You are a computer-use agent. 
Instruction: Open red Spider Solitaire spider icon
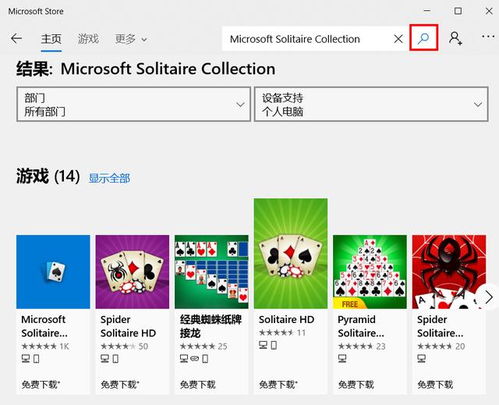click(449, 272)
